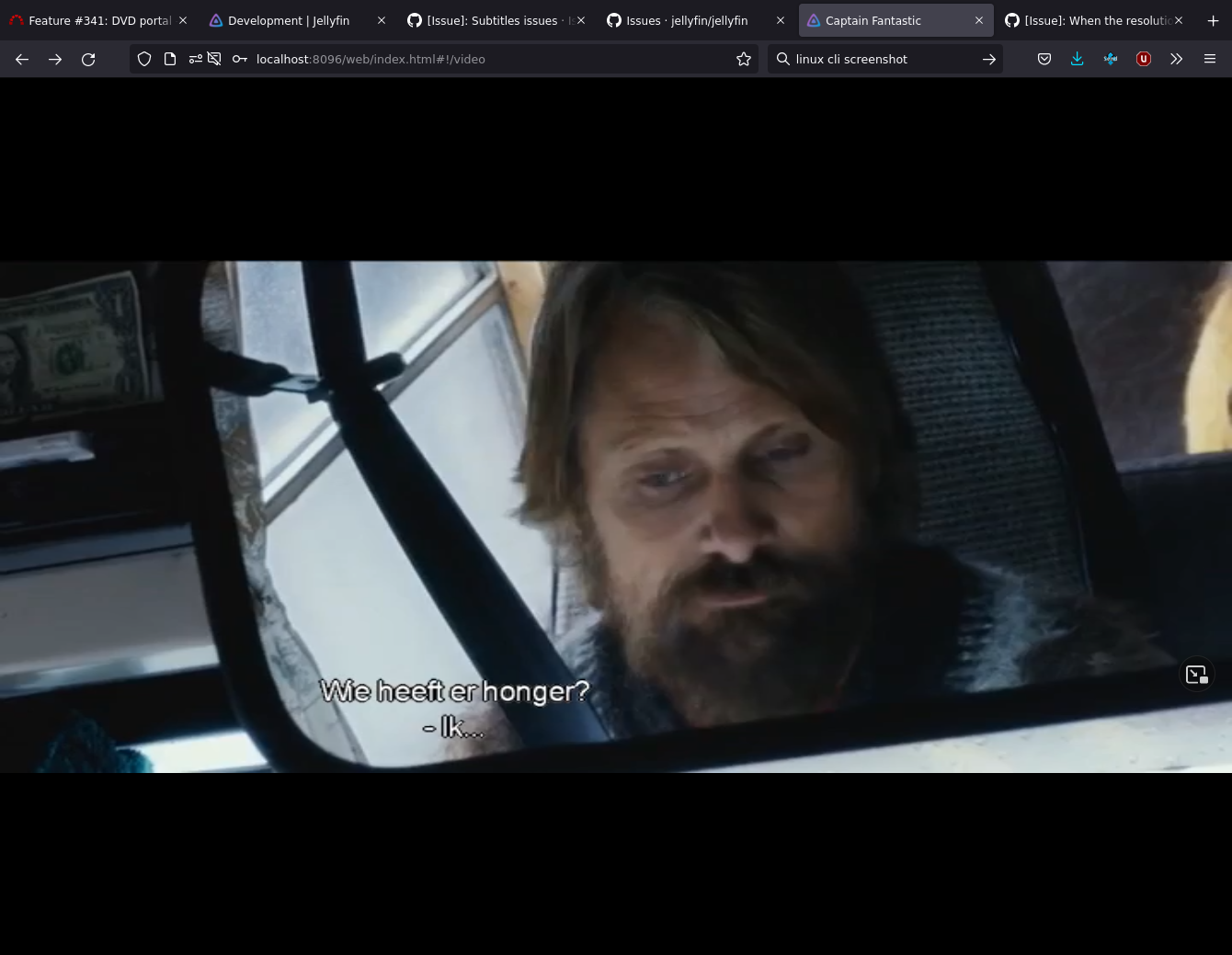This screenshot has height=955, width=1232.
Task: Open the uBlock Origin extension icon
Action: [x=1144, y=59]
